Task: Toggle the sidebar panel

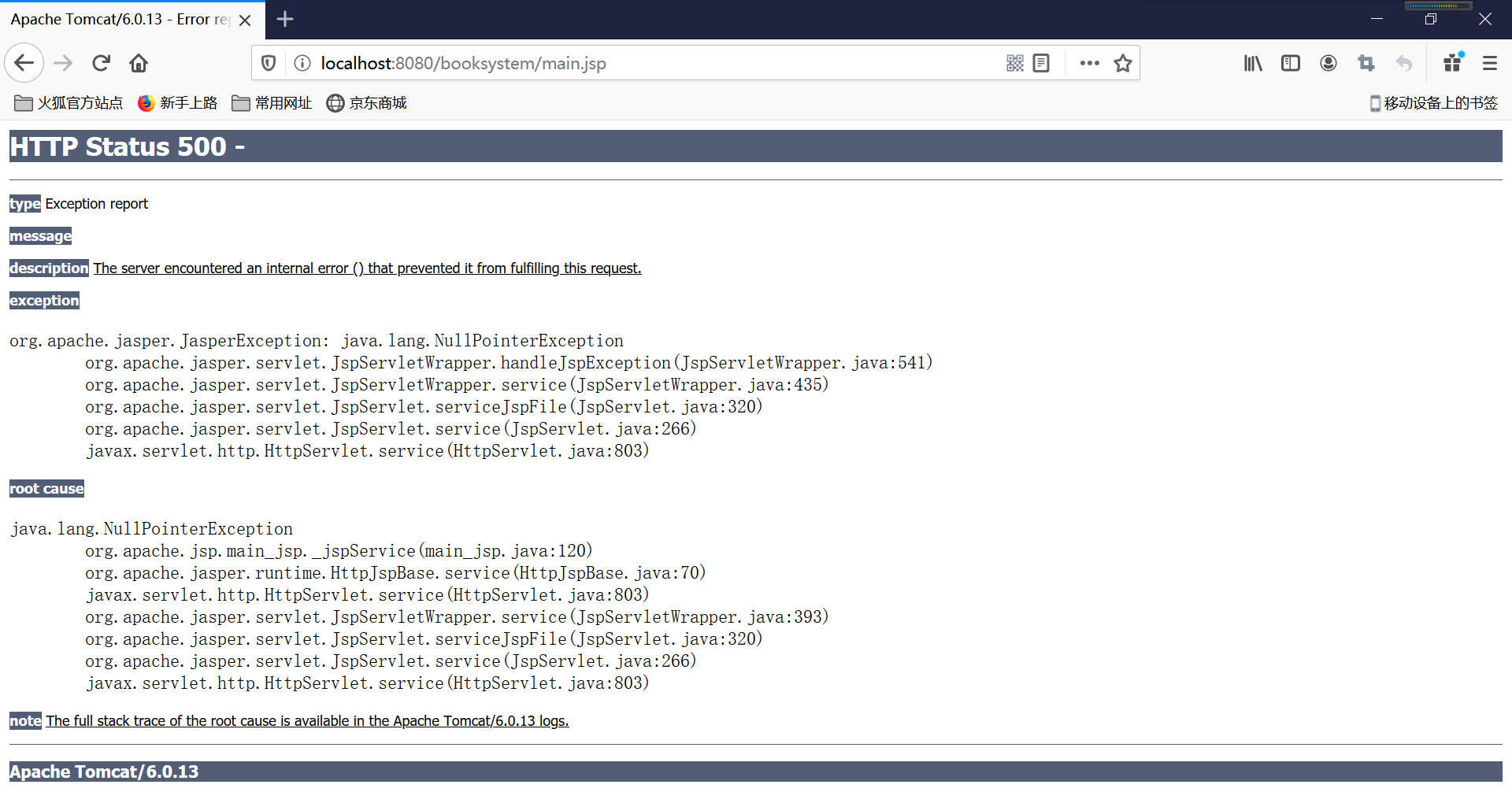Action: click(1290, 63)
